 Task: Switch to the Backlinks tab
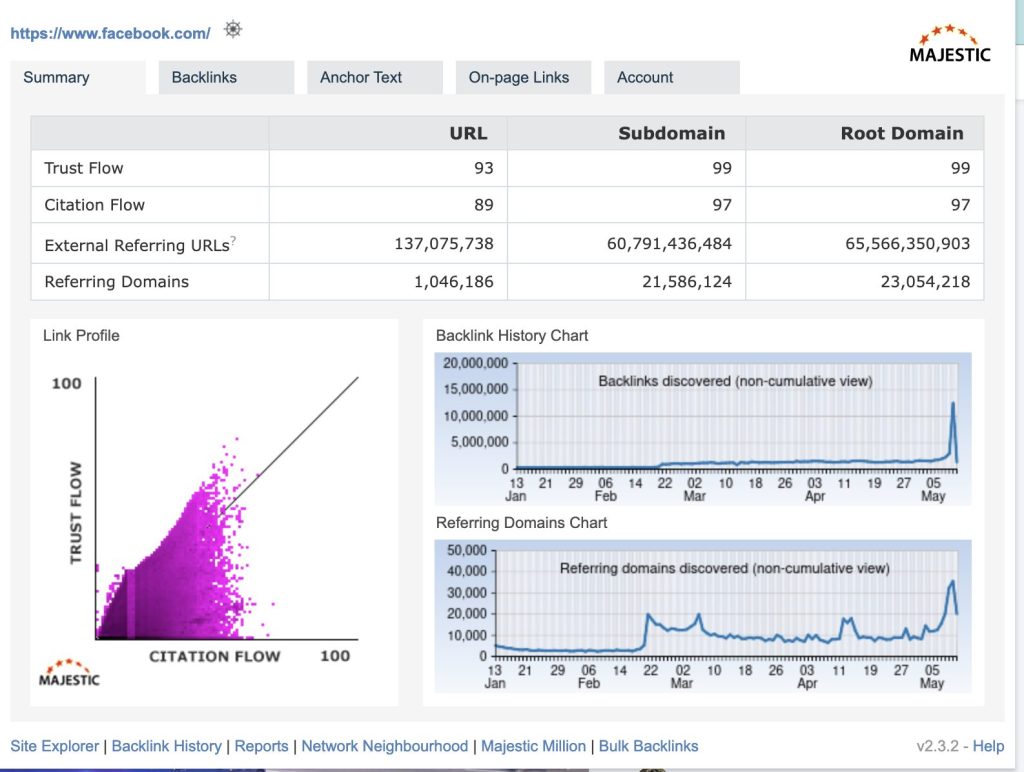click(226, 78)
